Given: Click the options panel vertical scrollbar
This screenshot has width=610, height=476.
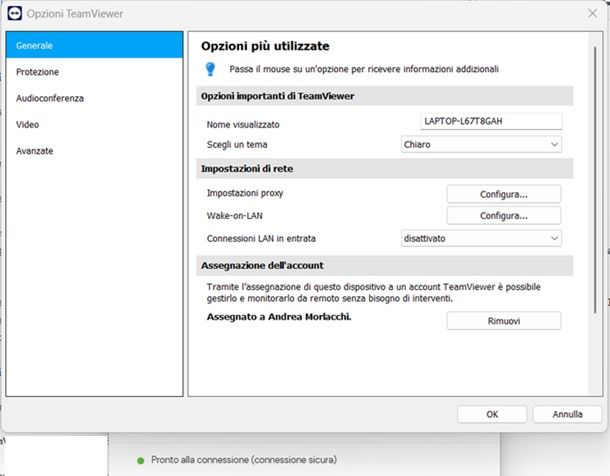Looking at the screenshot, I should coord(595,180).
